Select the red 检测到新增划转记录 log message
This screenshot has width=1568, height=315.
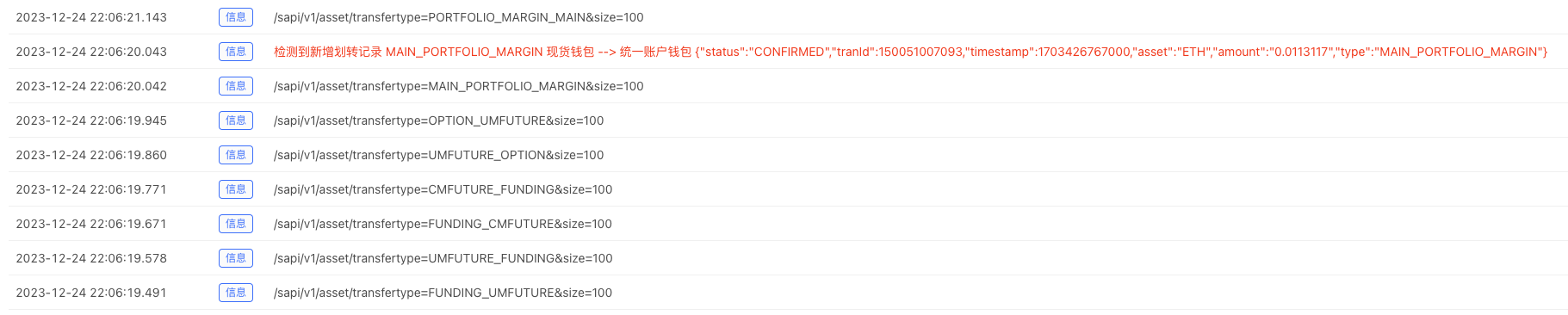pos(910,52)
